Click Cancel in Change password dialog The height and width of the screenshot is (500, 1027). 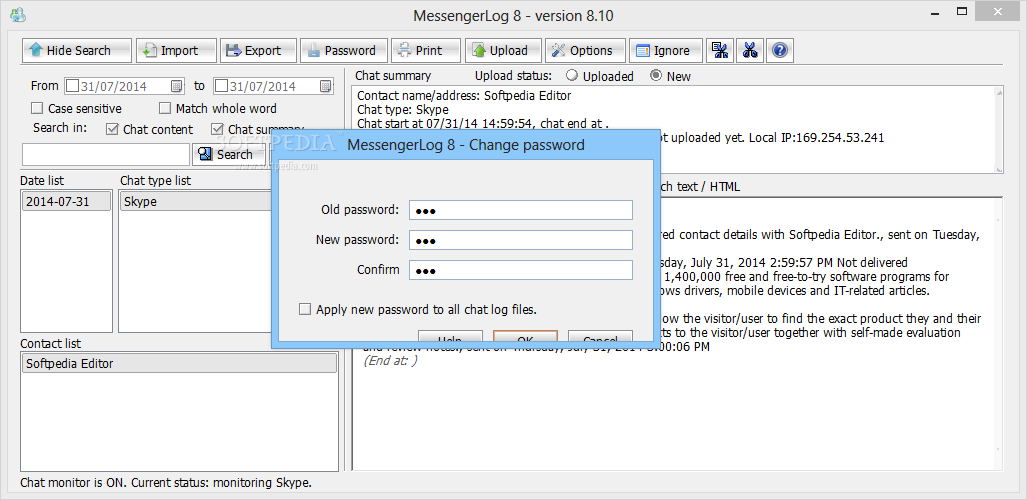coord(600,337)
